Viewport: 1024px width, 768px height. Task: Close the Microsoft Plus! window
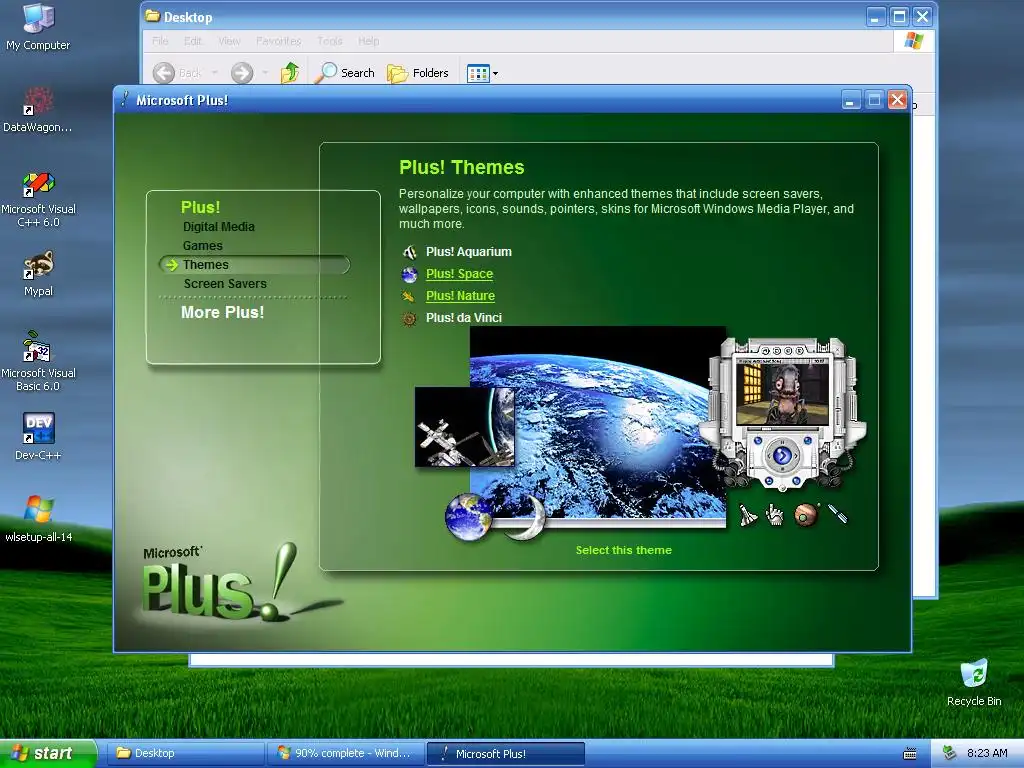click(x=897, y=100)
